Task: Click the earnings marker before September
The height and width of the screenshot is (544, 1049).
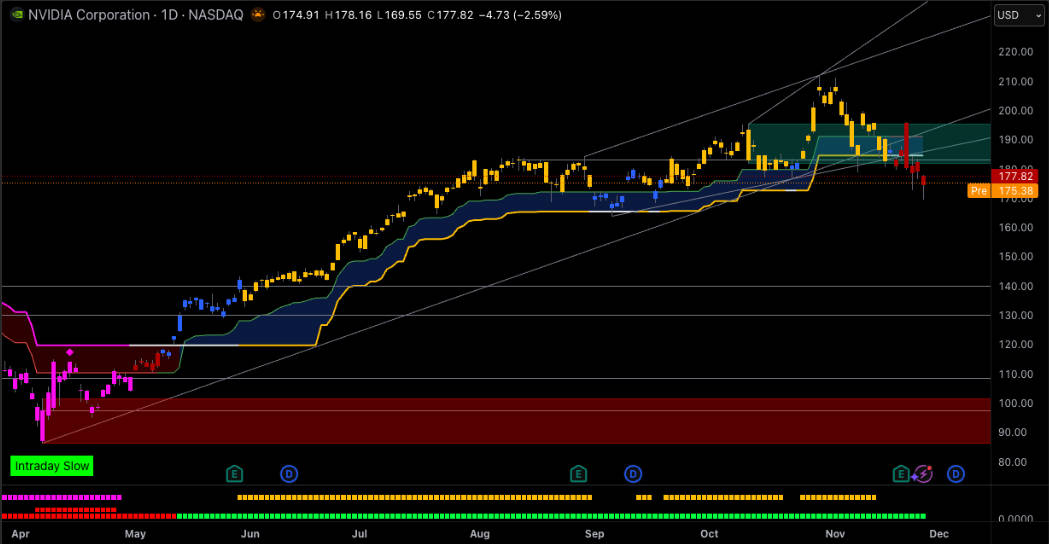Action: coord(577,473)
